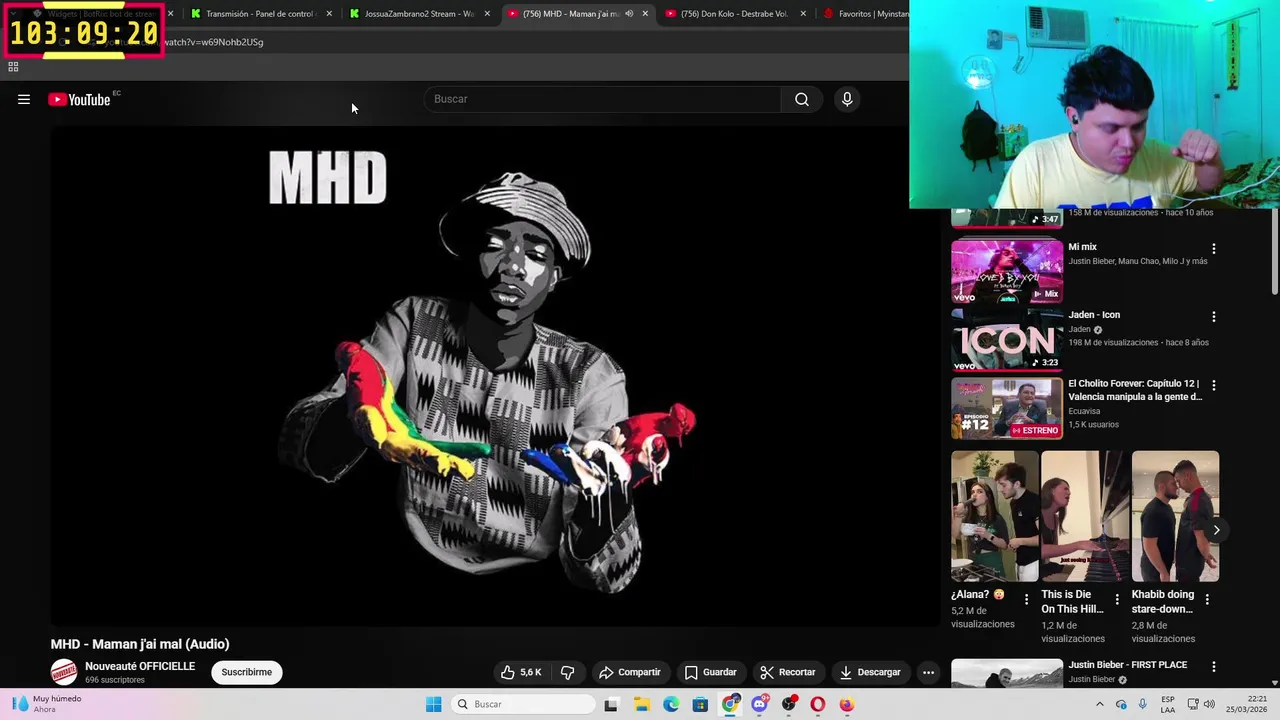
Task: Focus the YouTube Buscar search field
Action: [603, 99]
